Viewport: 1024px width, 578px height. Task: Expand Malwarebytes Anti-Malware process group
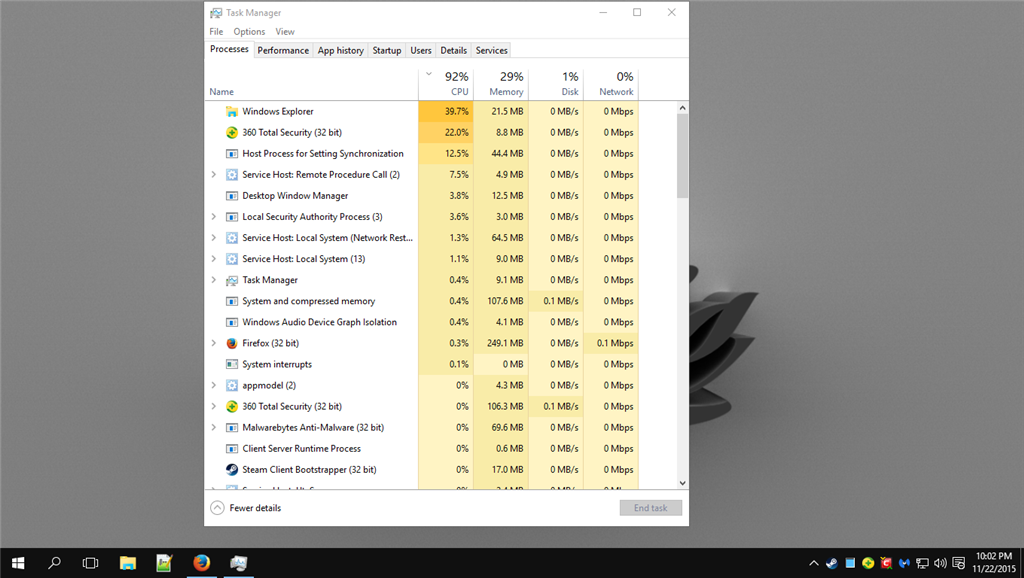(x=214, y=427)
